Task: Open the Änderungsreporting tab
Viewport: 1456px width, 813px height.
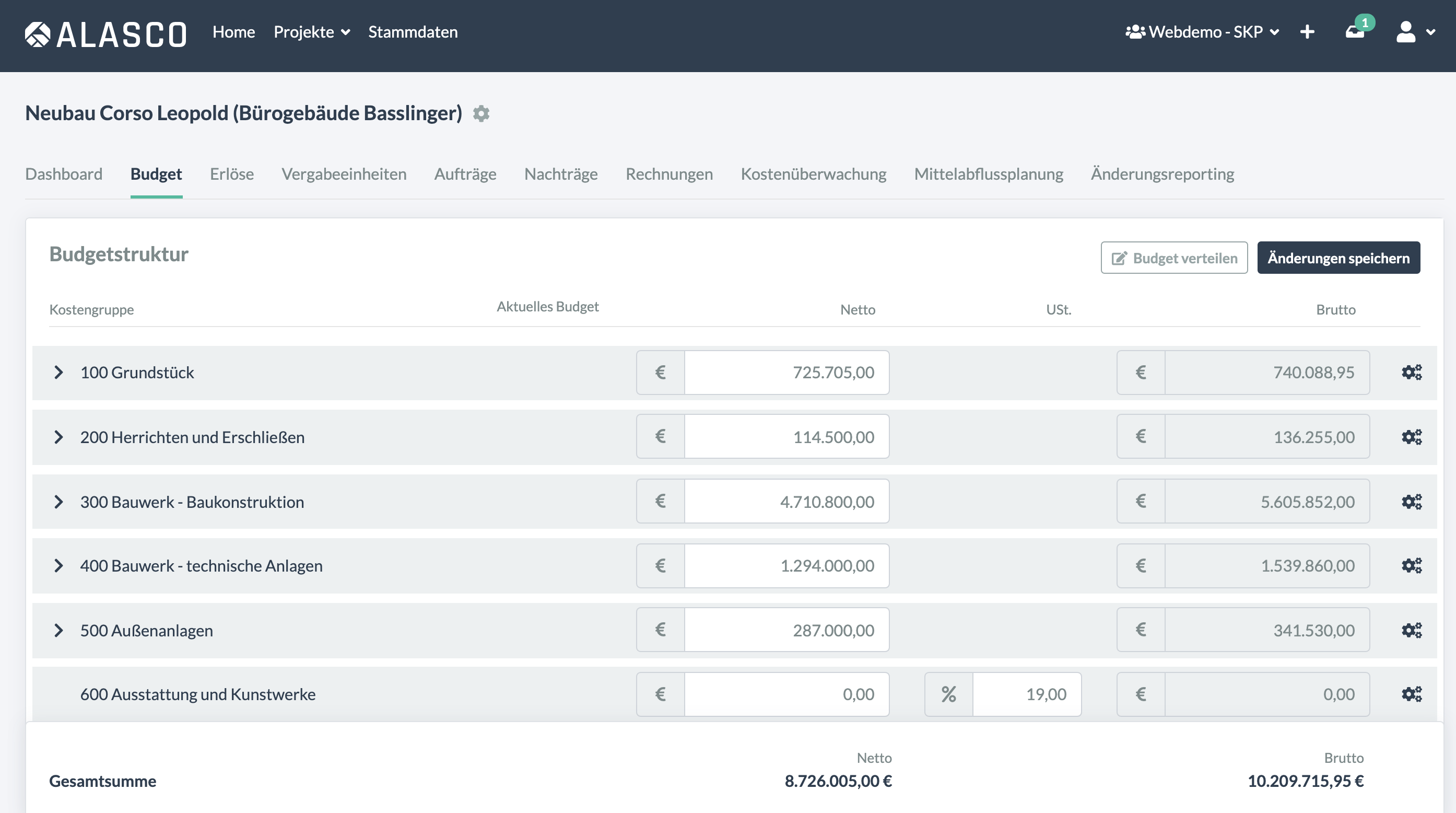Action: click(1162, 174)
